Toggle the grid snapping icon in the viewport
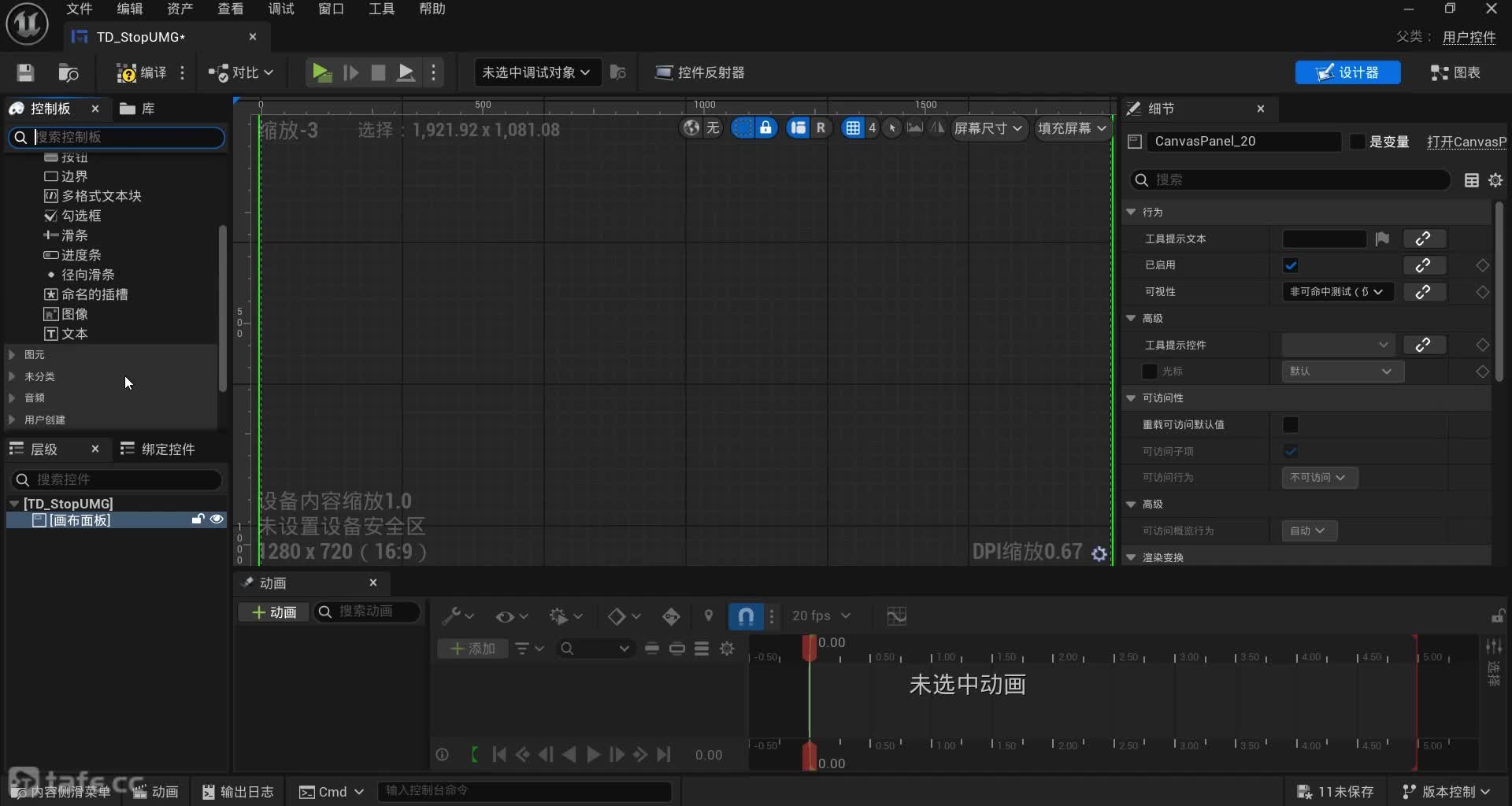Screen dimensions: 1512x806 coord(852,128)
